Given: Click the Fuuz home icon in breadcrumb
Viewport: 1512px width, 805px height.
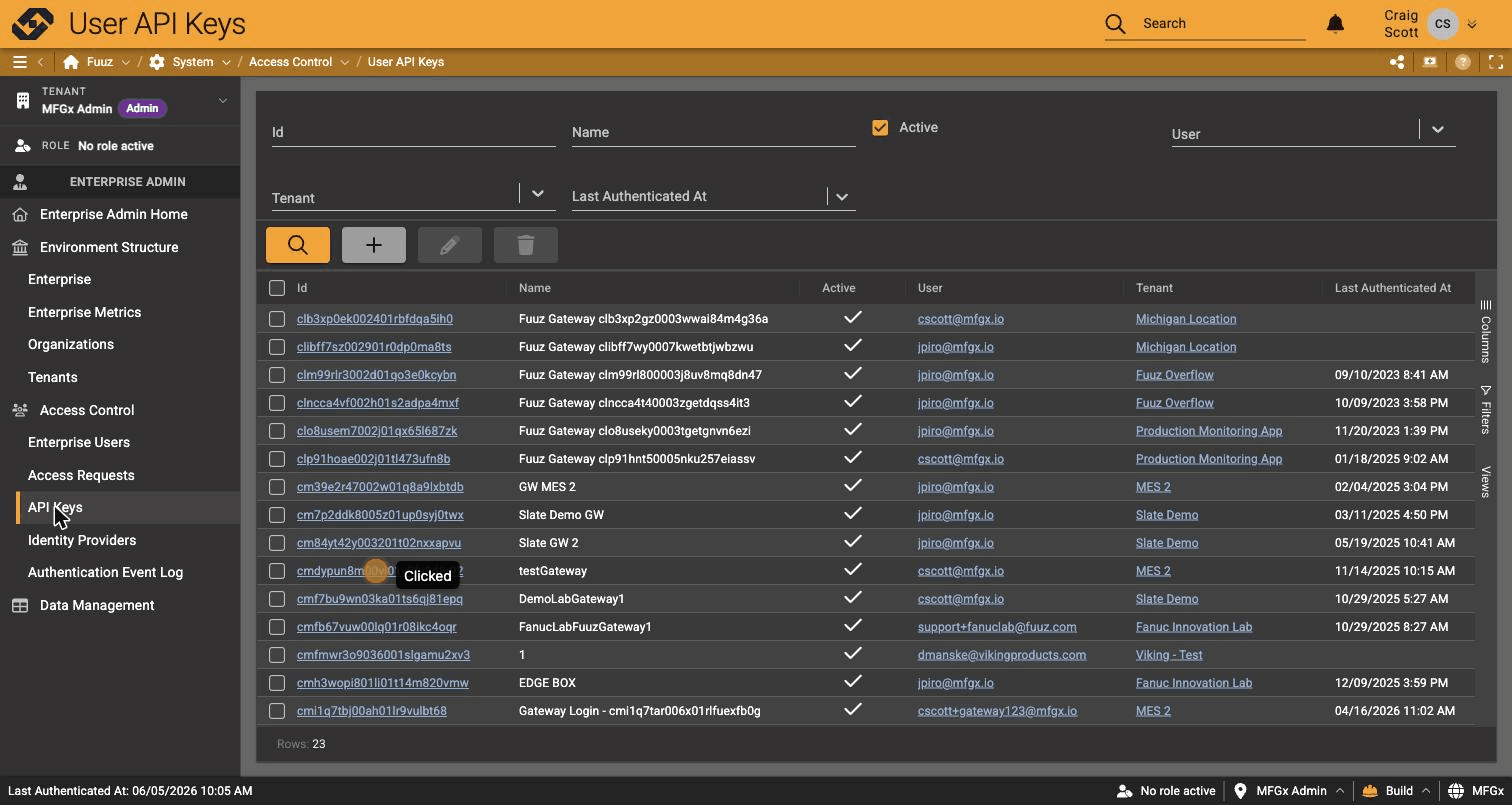Looking at the screenshot, I should click(x=71, y=62).
